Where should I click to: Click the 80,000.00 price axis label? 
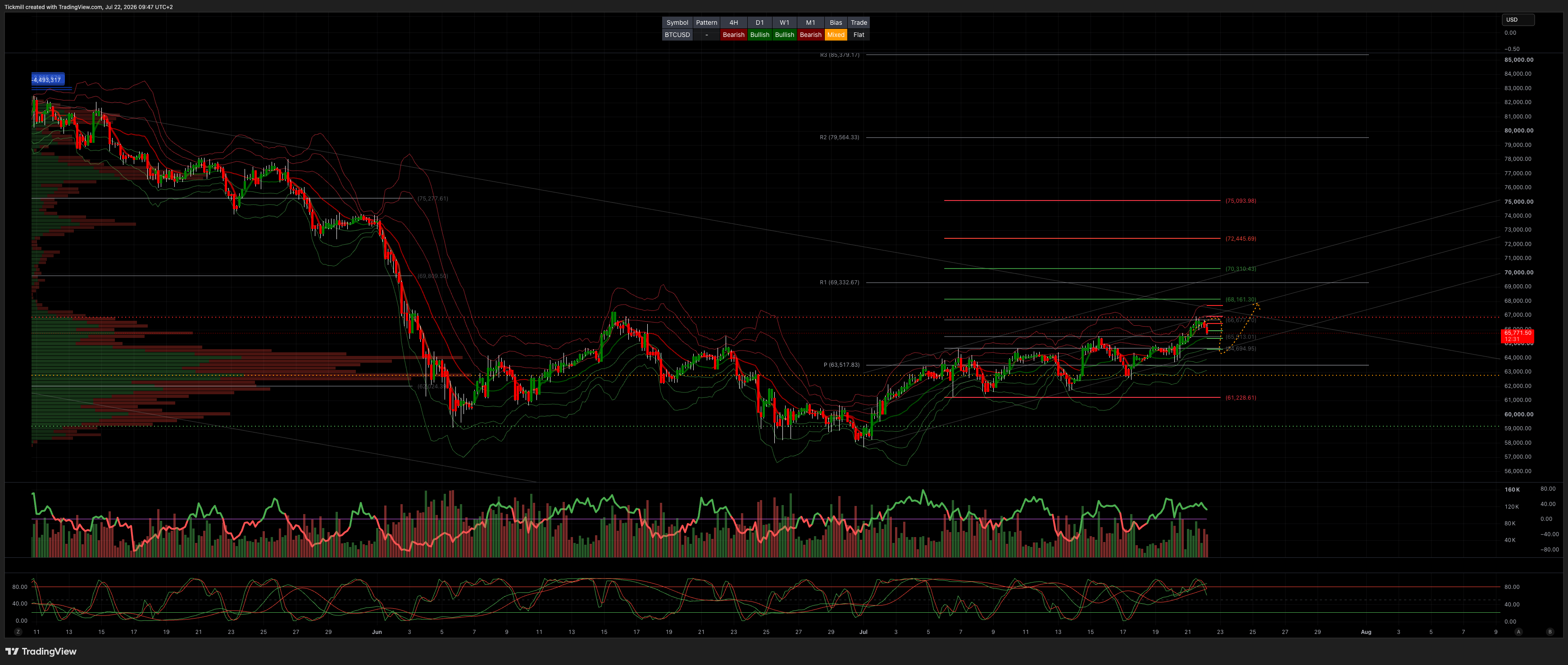tap(1519, 130)
